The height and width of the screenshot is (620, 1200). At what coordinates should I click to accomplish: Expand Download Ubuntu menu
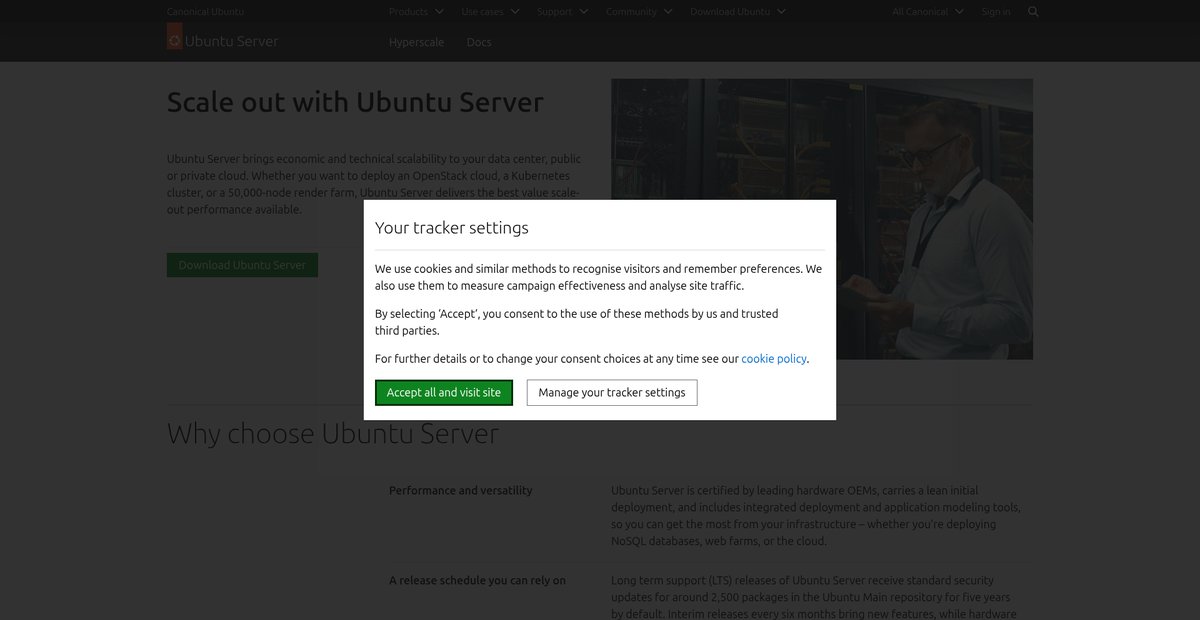[738, 12]
